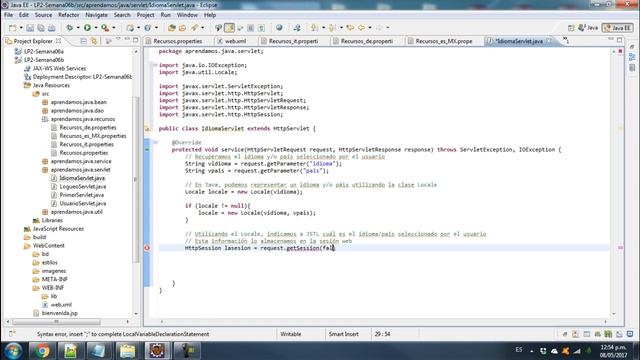Collapse the service method fold marker
This screenshot has height=360, width=640.
[155, 142]
